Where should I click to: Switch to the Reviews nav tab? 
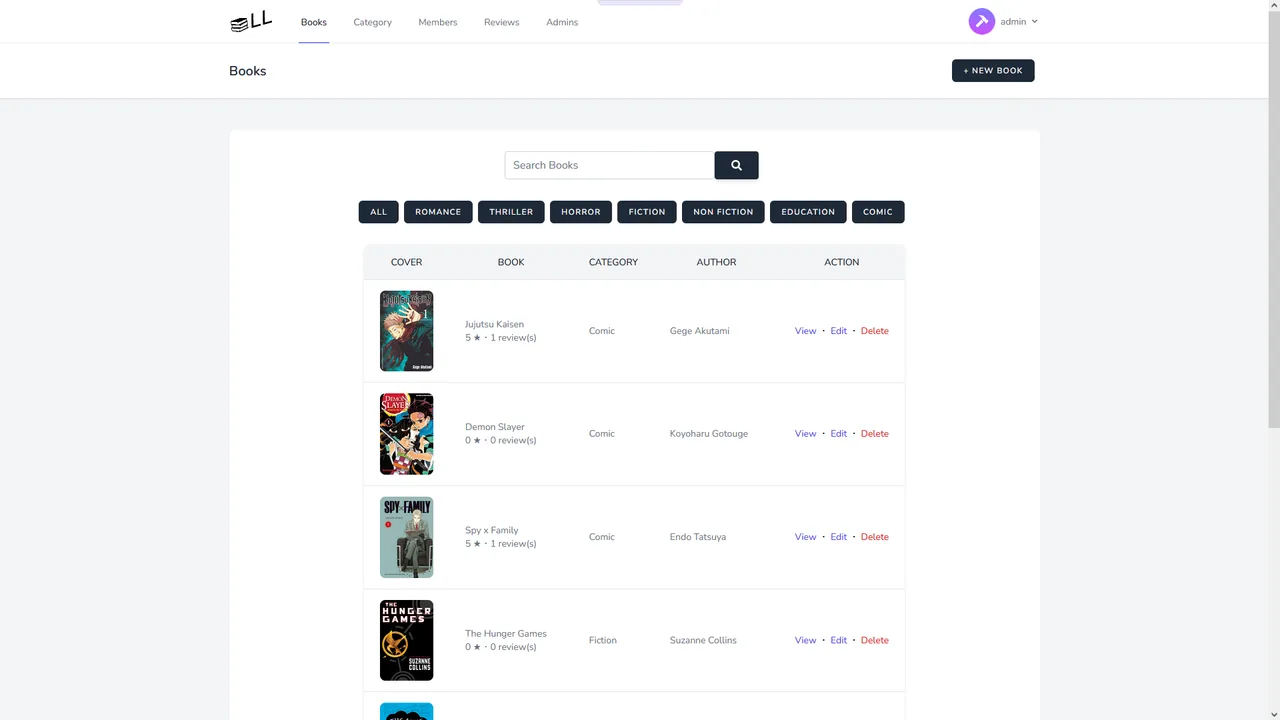[x=502, y=22]
